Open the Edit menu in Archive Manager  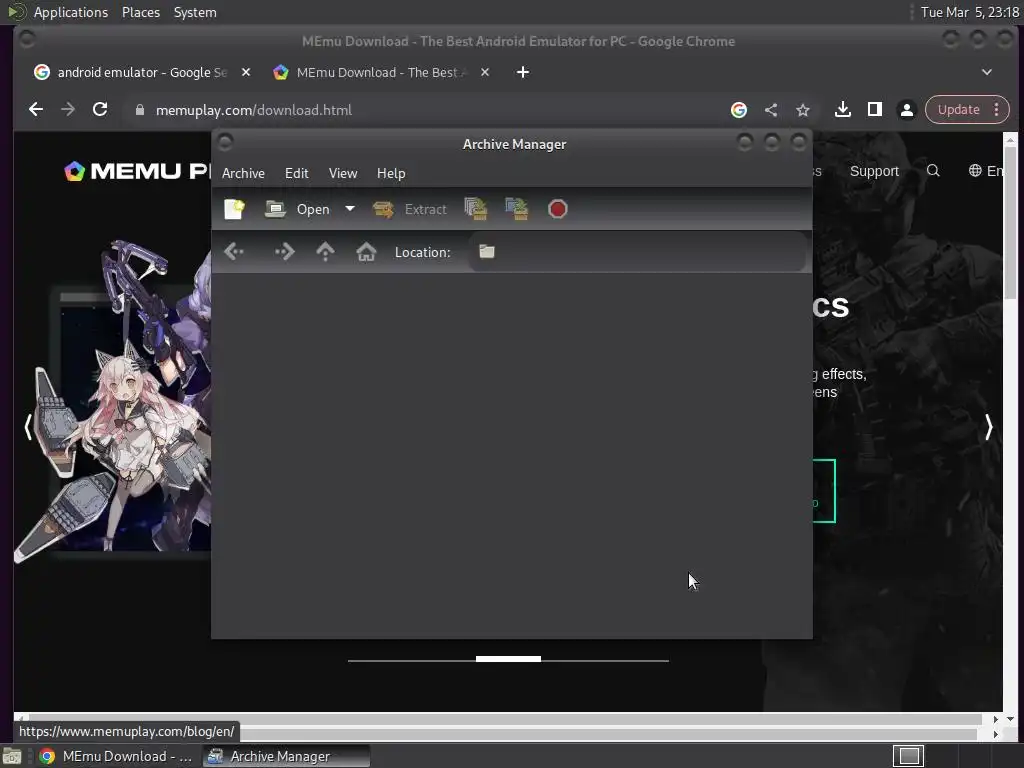(x=296, y=173)
